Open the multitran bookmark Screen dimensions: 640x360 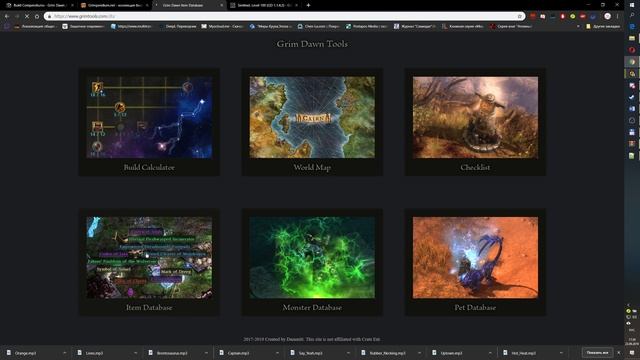(x=131, y=26)
